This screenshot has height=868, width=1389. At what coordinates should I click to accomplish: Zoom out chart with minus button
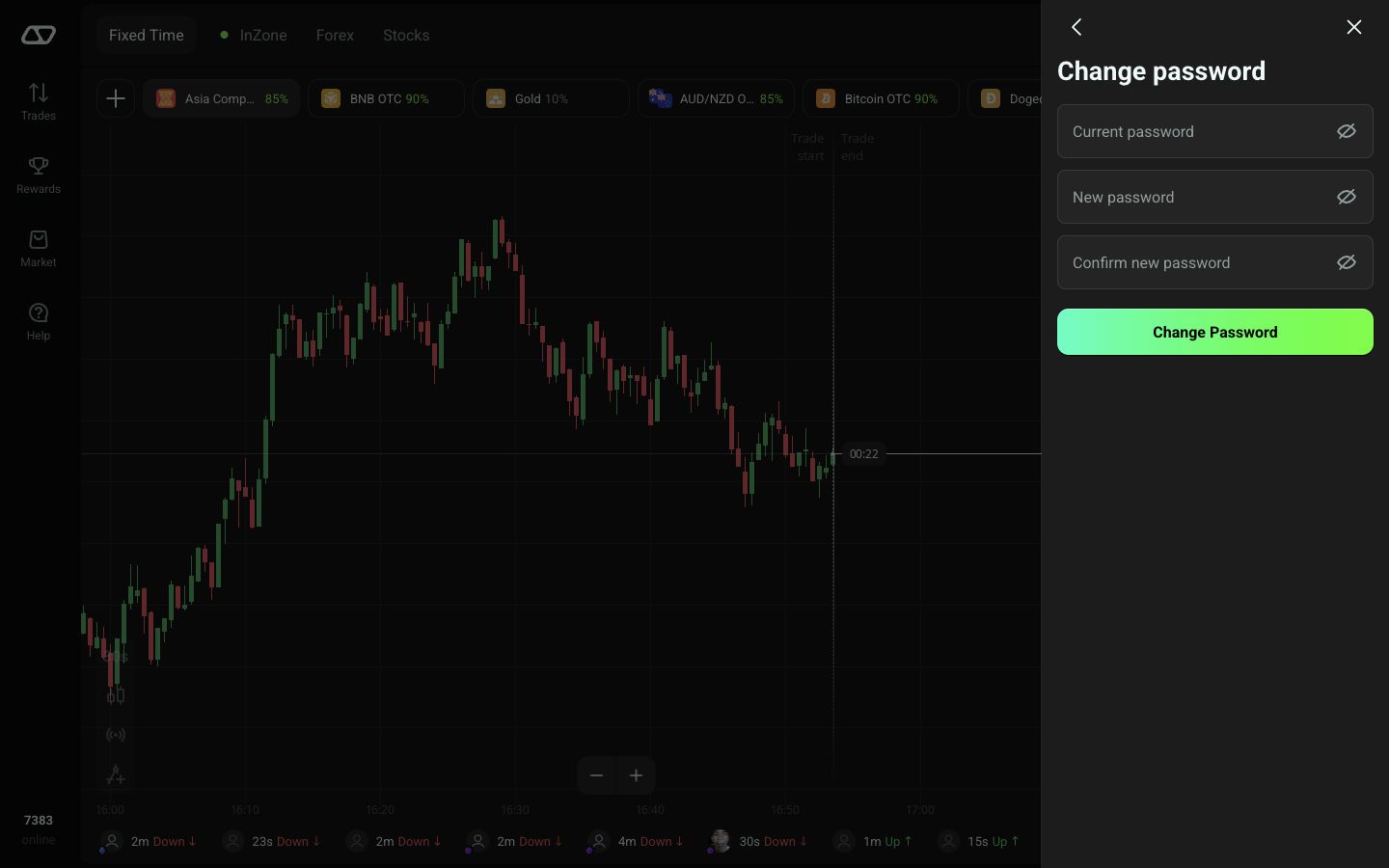tap(597, 775)
